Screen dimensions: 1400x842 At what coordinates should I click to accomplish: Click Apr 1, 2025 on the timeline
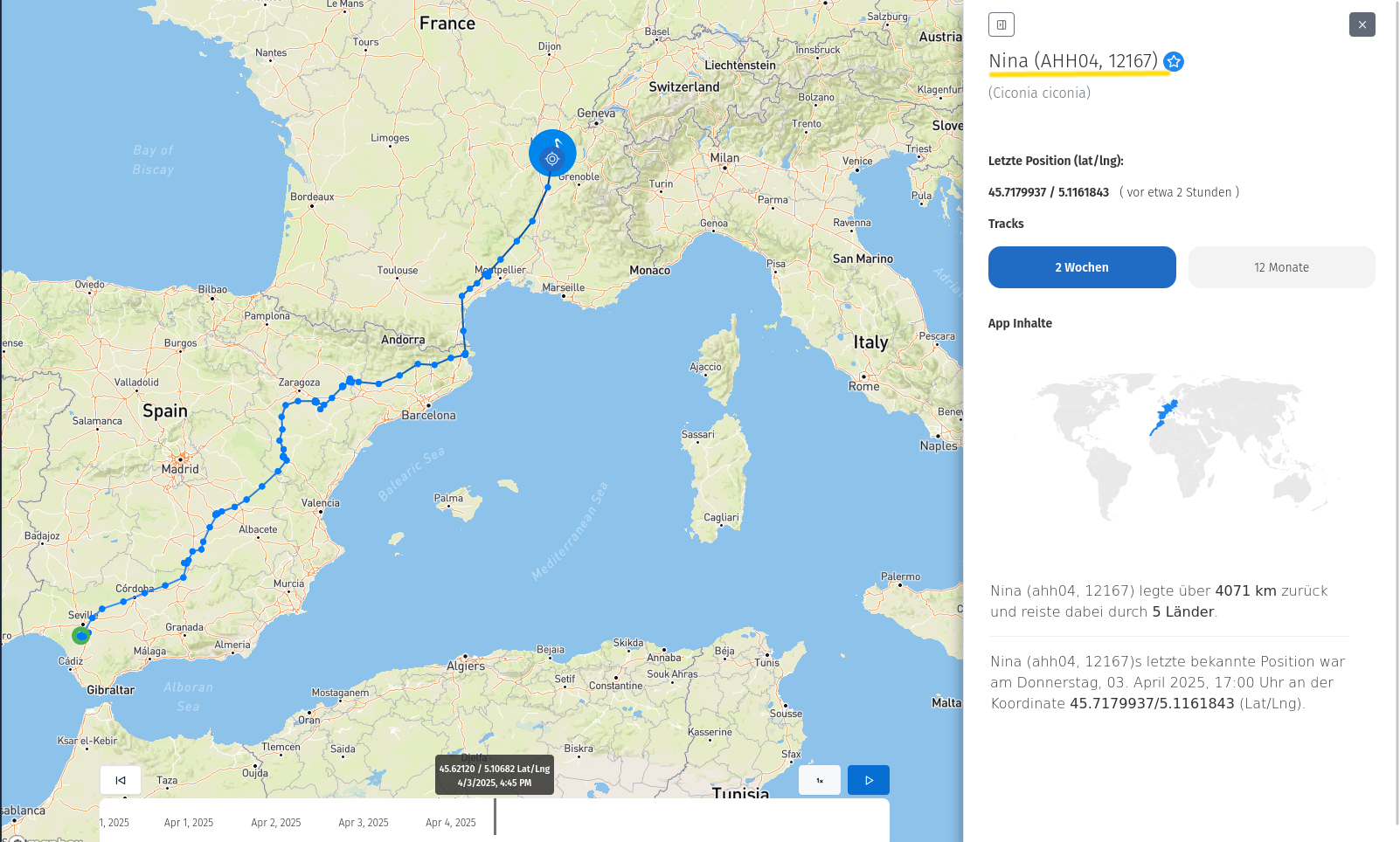click(x=189, y=823)
